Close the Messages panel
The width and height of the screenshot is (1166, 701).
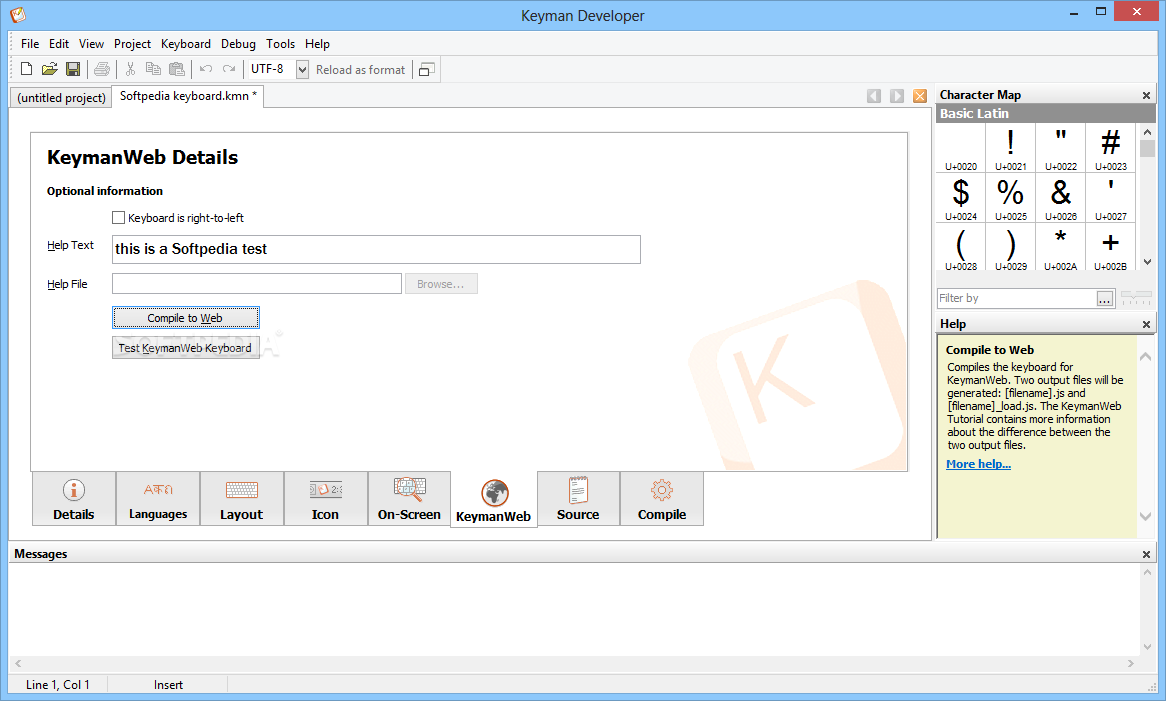(x=1146, y=554)
